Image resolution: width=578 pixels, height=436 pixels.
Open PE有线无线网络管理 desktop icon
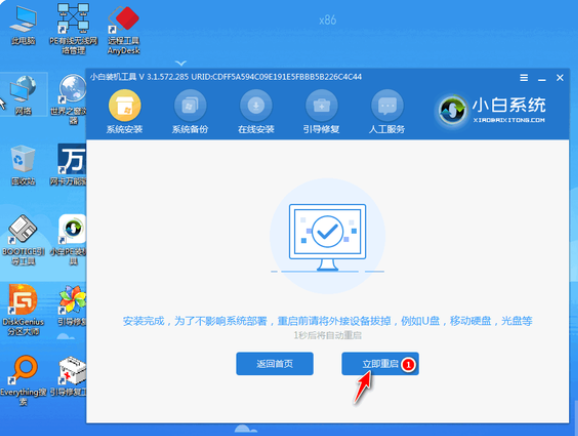tap(73, 29)
